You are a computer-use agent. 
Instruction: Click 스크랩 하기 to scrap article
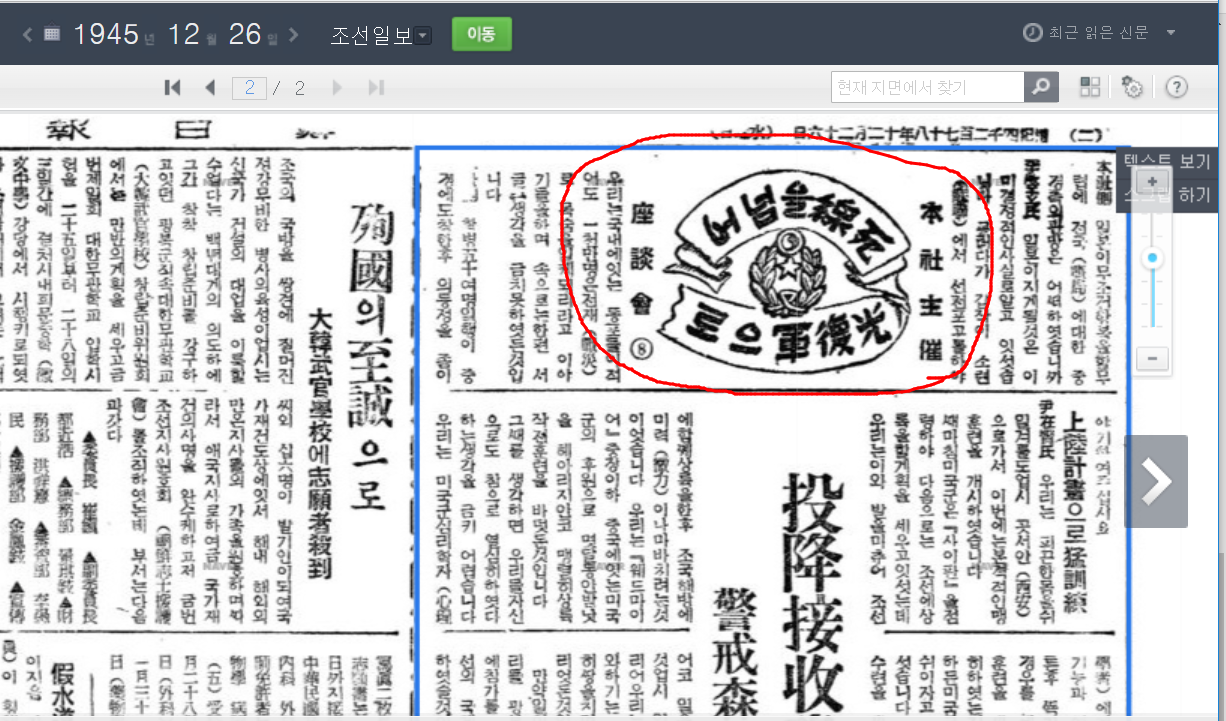(1166, 194)
